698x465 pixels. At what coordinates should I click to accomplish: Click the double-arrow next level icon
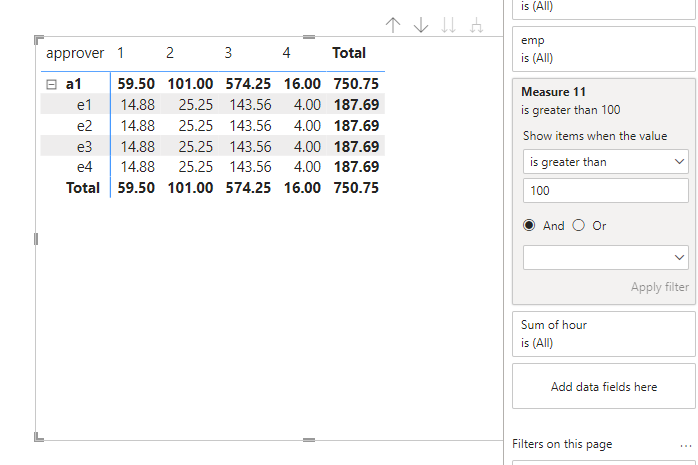click(x=448, y=25)
